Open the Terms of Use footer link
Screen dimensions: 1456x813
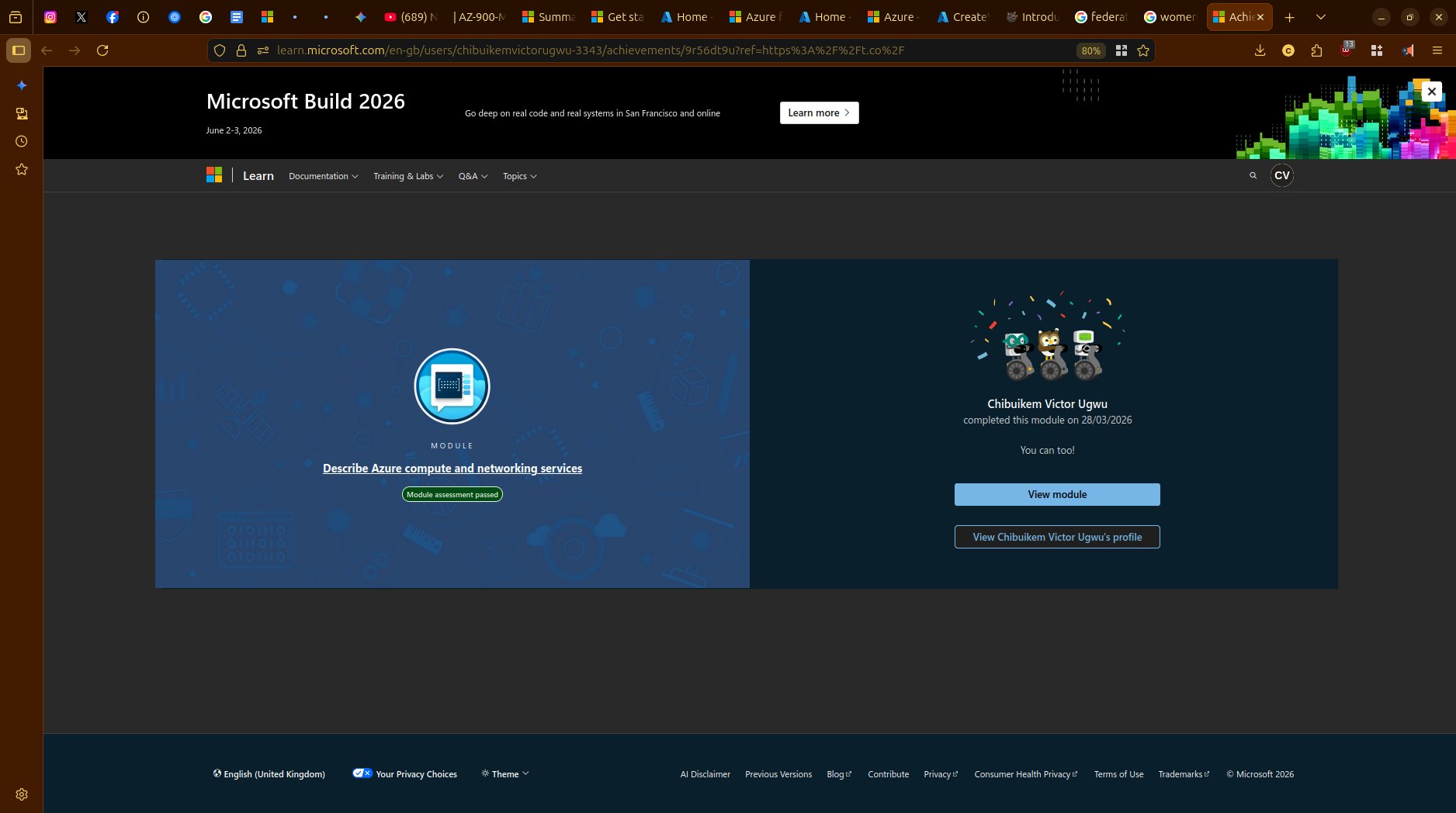tap(1118, 774)
